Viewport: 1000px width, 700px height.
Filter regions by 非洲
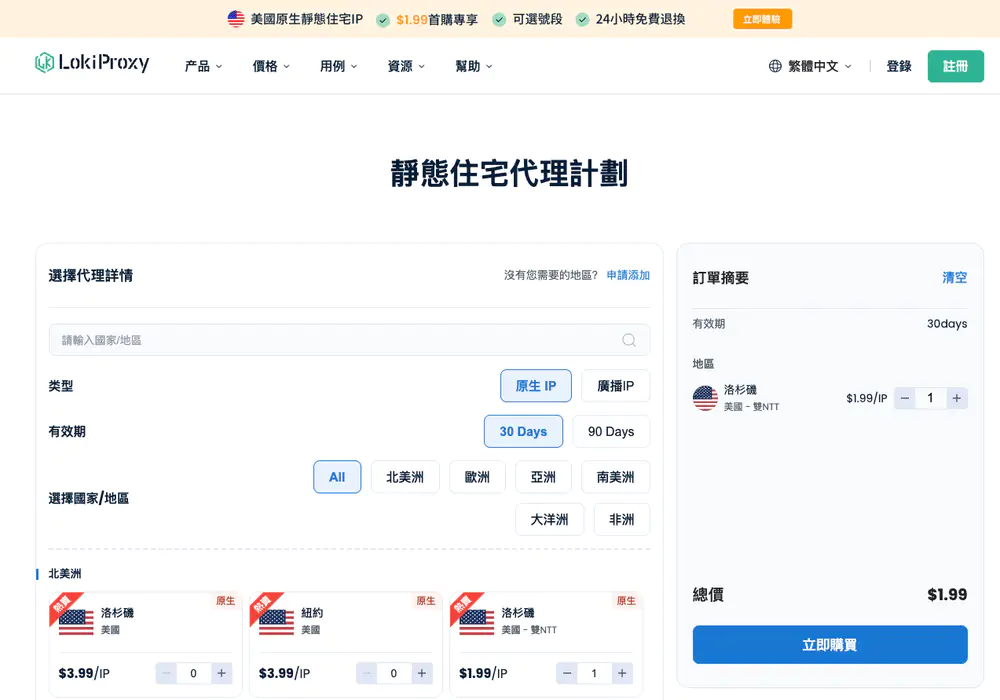pyautogui.click(x=622, y=520)
